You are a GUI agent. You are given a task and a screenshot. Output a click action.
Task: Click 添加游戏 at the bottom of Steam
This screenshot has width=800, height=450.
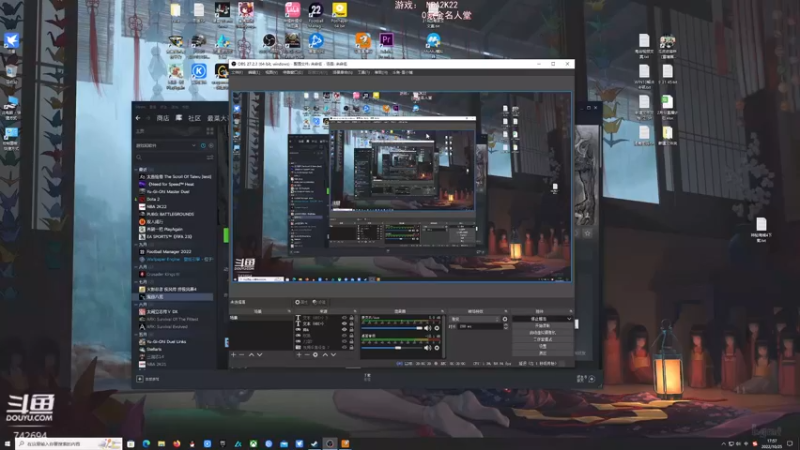click(148, 379)
